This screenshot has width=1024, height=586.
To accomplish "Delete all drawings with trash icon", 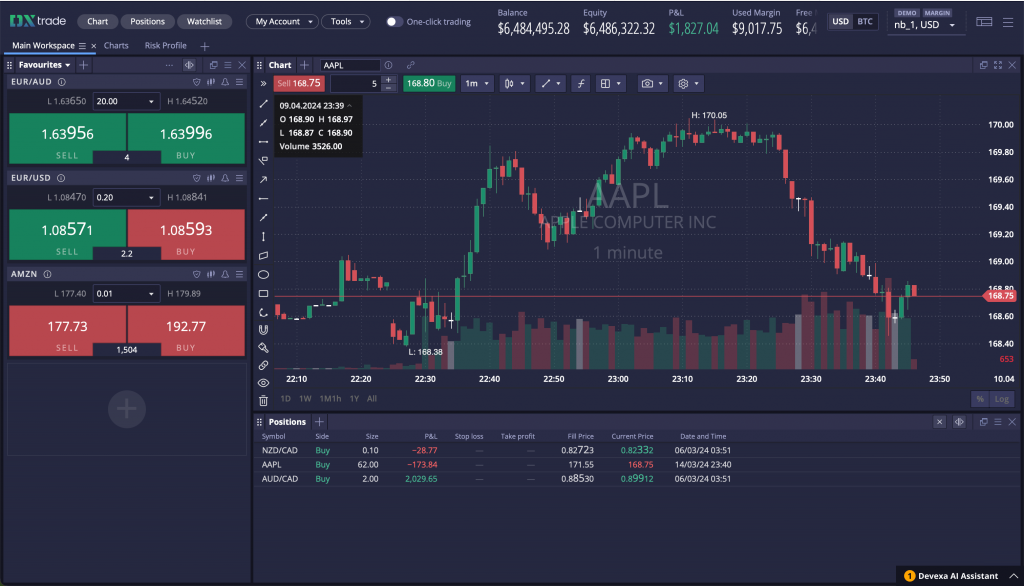I will (263, 400).
